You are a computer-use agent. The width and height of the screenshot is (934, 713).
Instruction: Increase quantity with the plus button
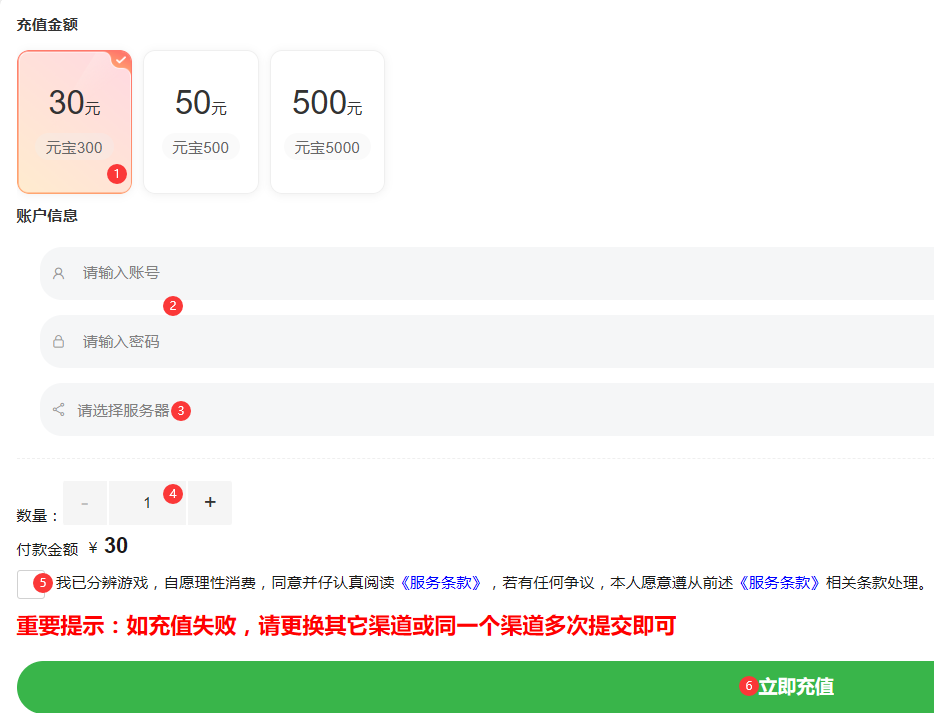210,503
